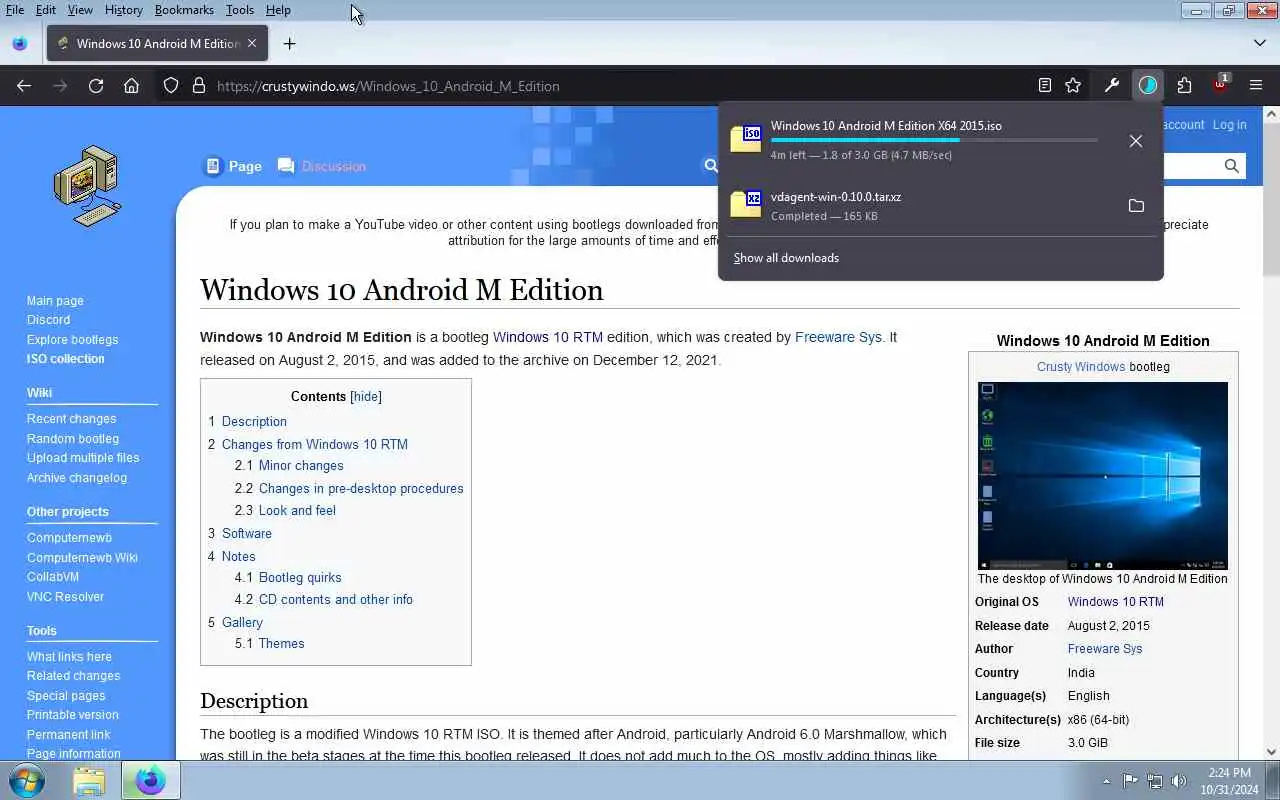Click the vdagent archive file icon

pos(746,203)
